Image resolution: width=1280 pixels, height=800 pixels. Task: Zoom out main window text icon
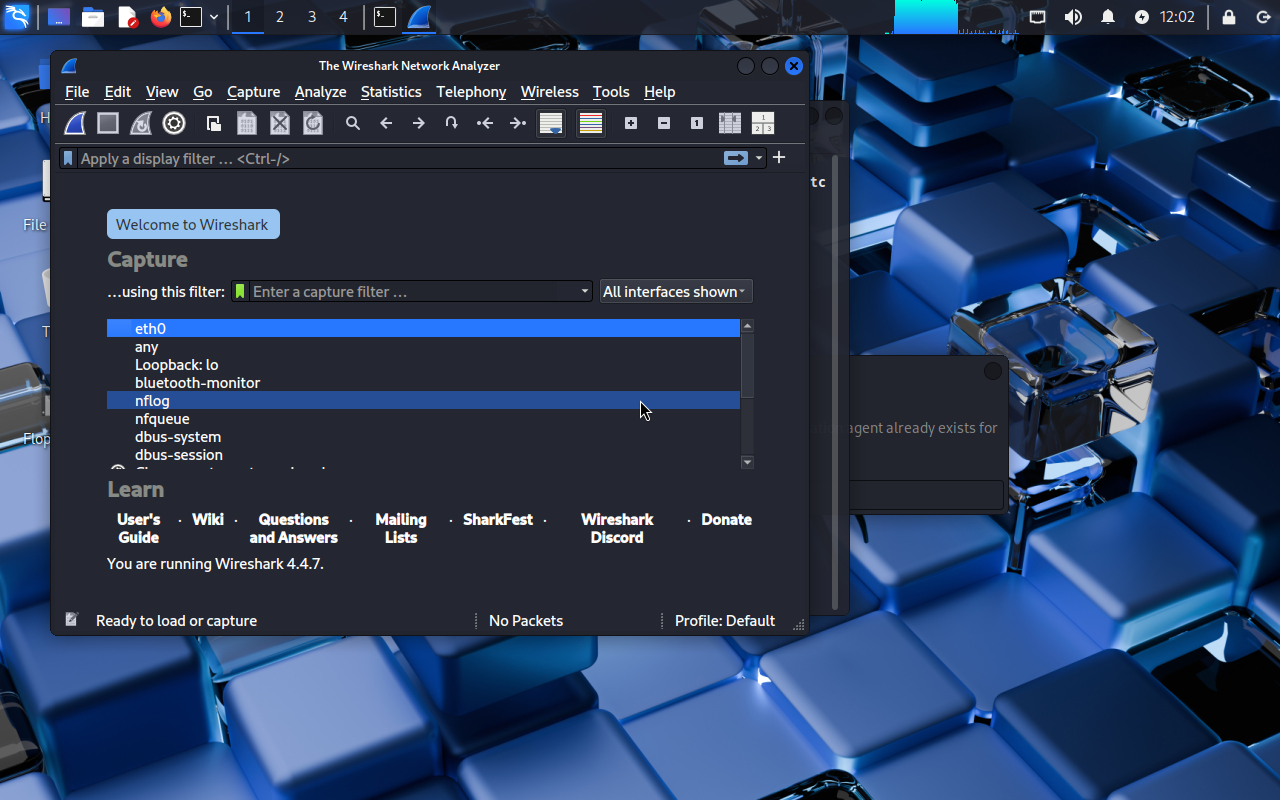tap(664, 123)
